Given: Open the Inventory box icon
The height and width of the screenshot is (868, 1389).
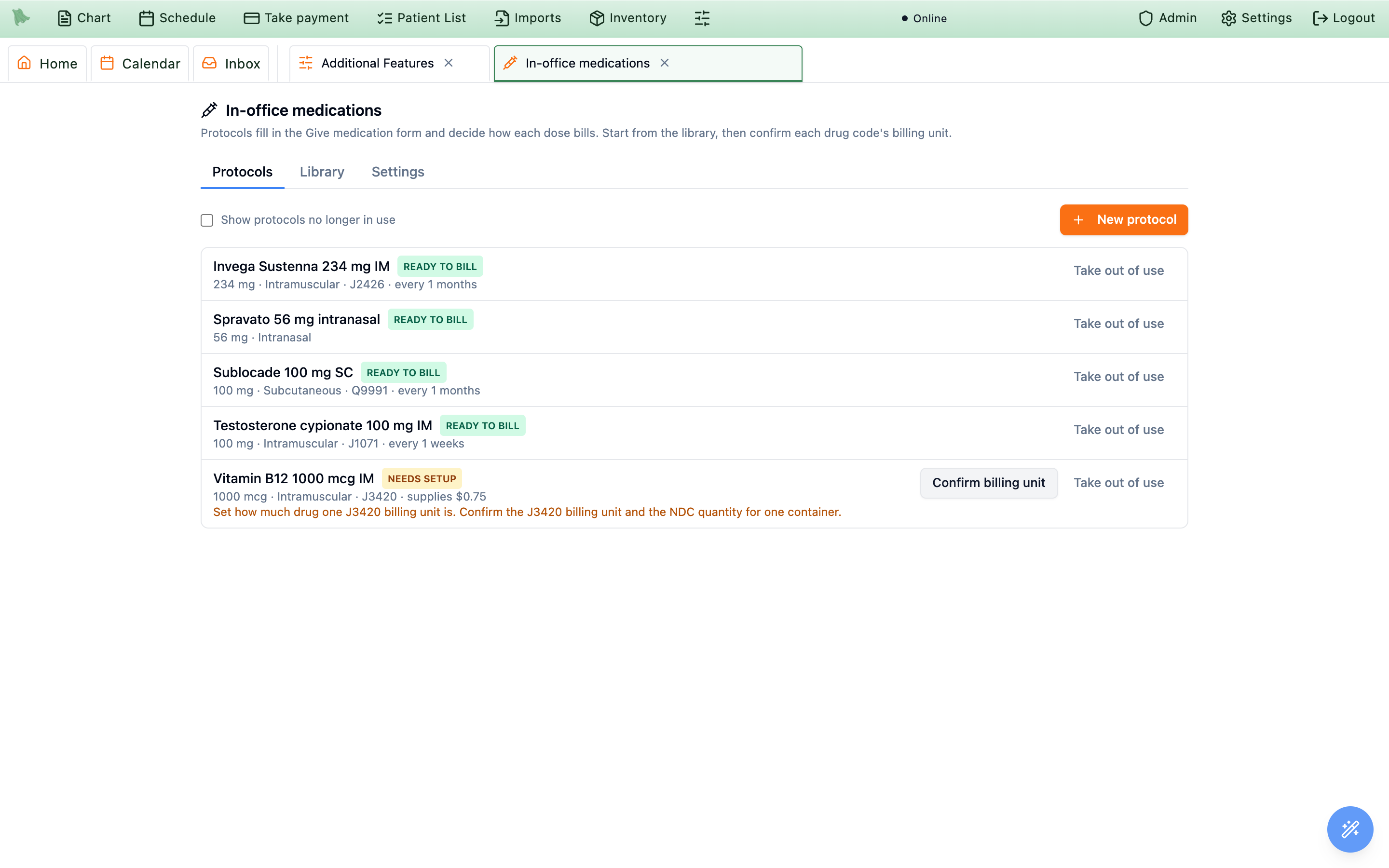Looking at the screenshot, I should [597, 18].
